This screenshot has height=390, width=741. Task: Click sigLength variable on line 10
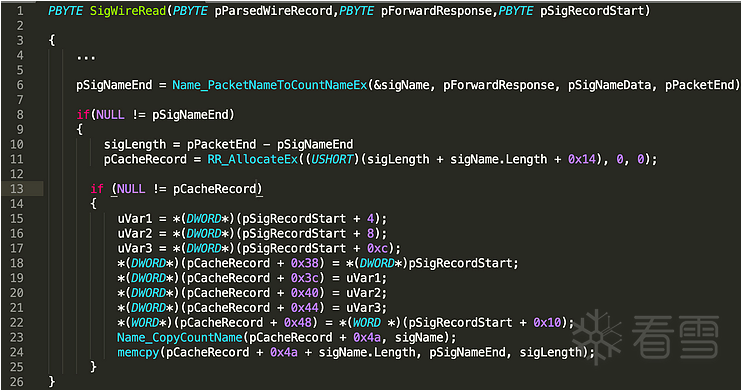135,144
